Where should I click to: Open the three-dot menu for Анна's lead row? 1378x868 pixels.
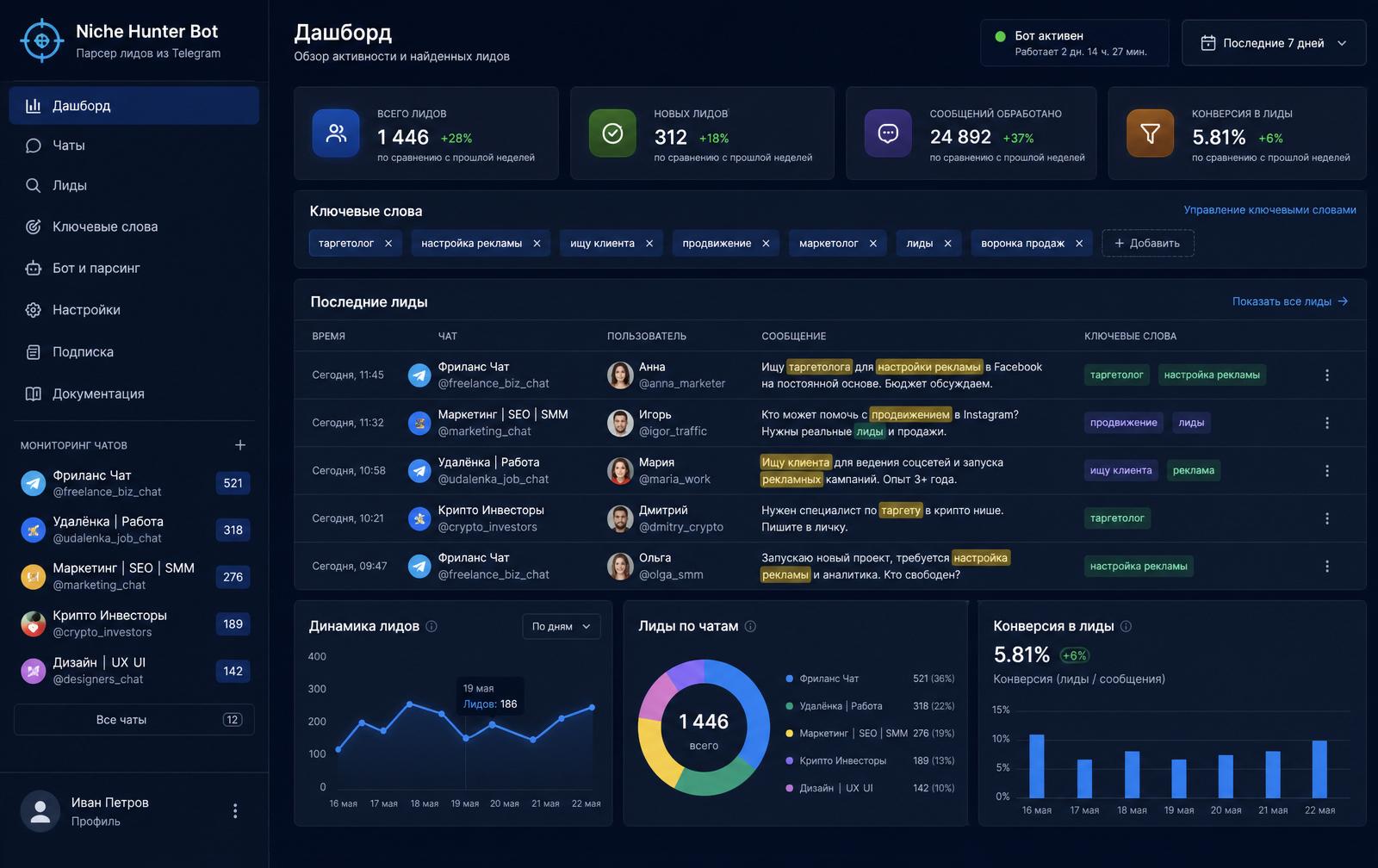point(1326,375)
